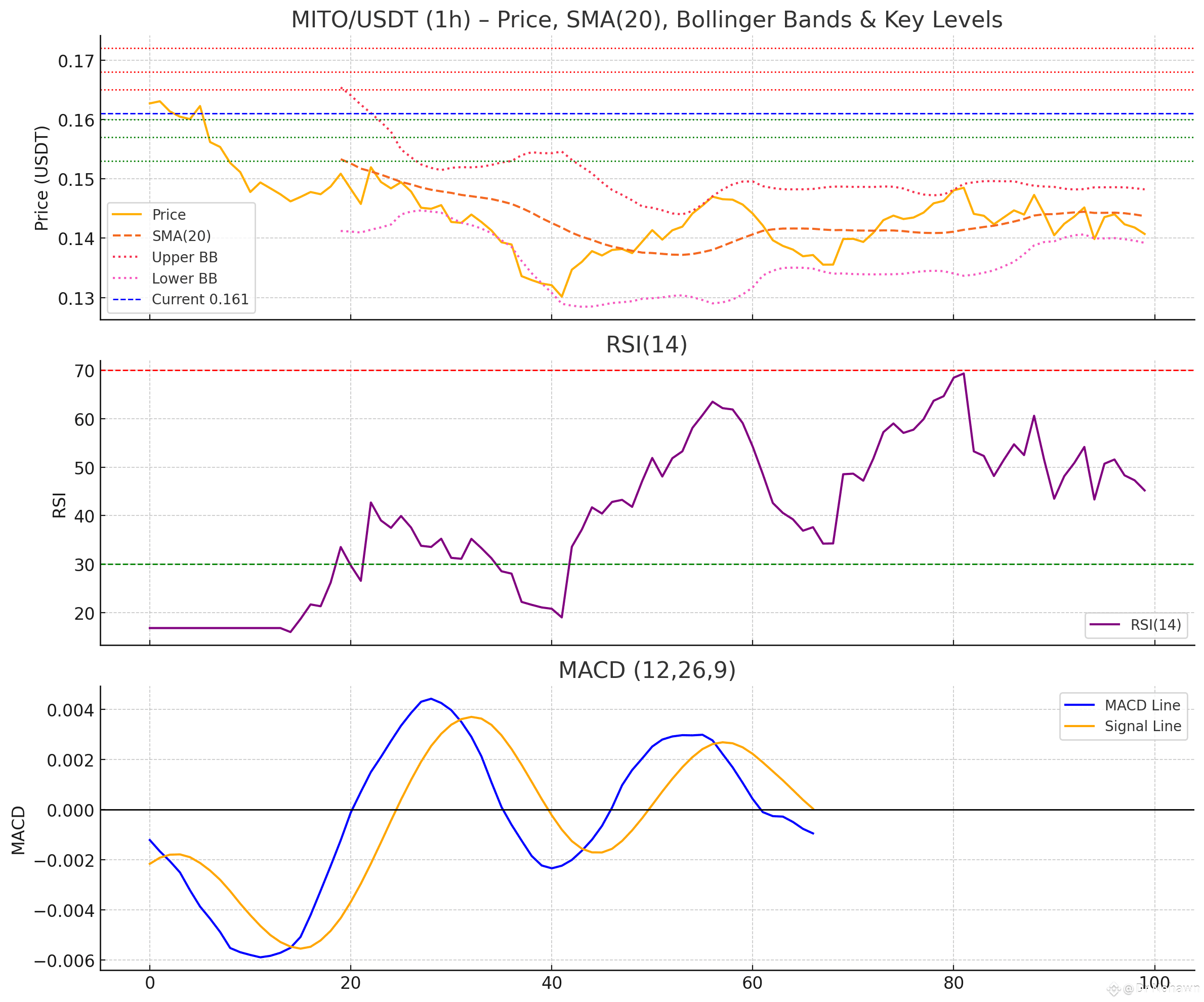Click the Lower BB legend label
This screenshot has width=1204, height=1002.
[184, 278]
